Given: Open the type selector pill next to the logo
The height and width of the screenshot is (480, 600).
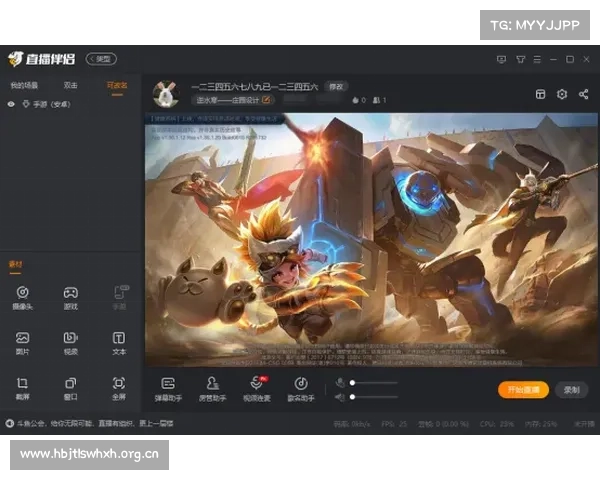Looking at the screenshot, I should (x=101, y=59).
